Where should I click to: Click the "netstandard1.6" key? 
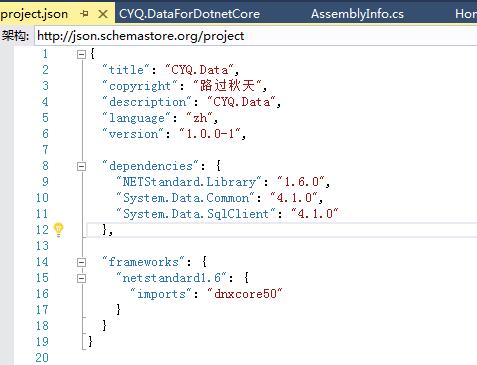171,278
